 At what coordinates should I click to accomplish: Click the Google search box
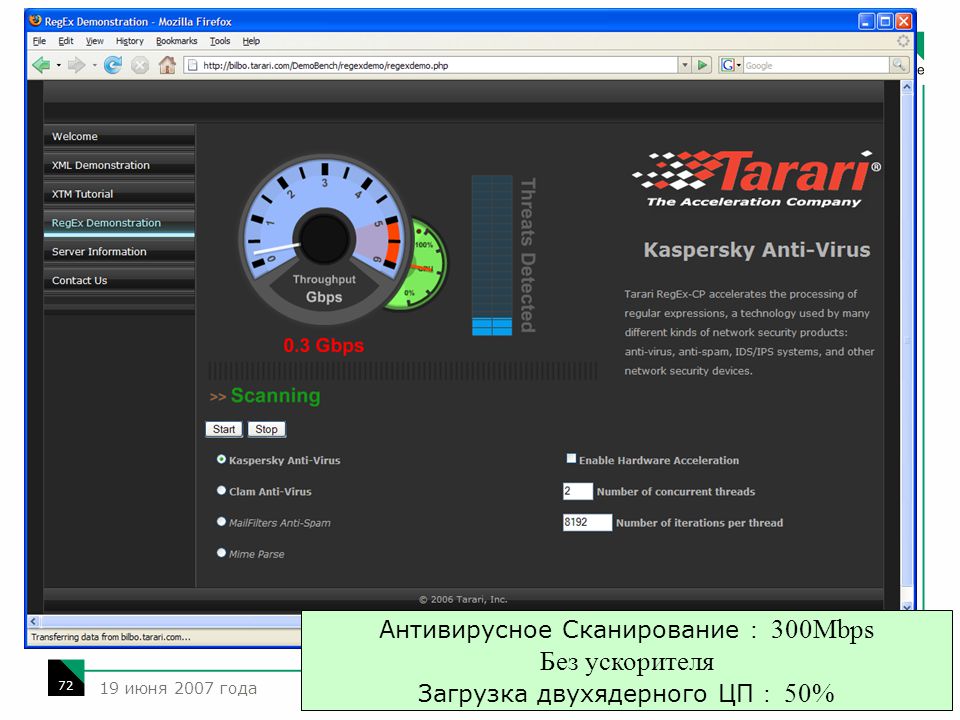816,65
